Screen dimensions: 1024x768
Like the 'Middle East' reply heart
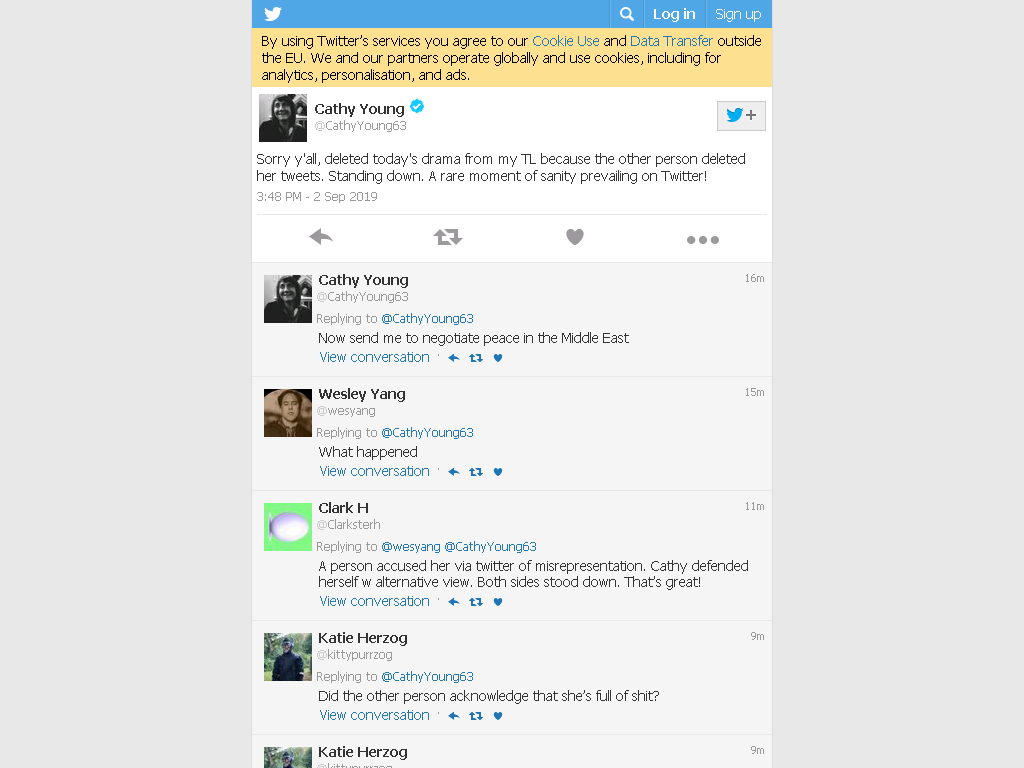pos(498,358)
